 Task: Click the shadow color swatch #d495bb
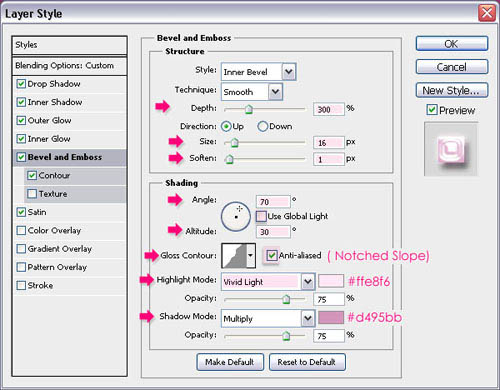coord(331,317)
